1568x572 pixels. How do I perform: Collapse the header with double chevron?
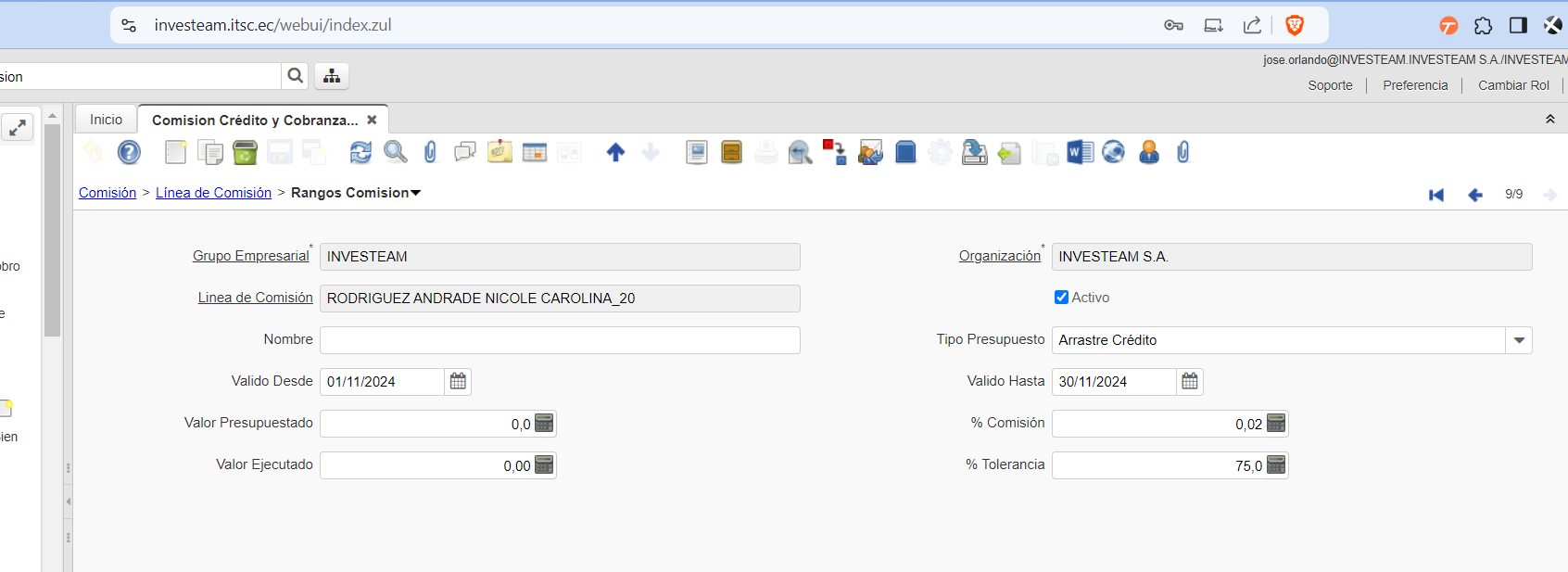click(1550, 120)
